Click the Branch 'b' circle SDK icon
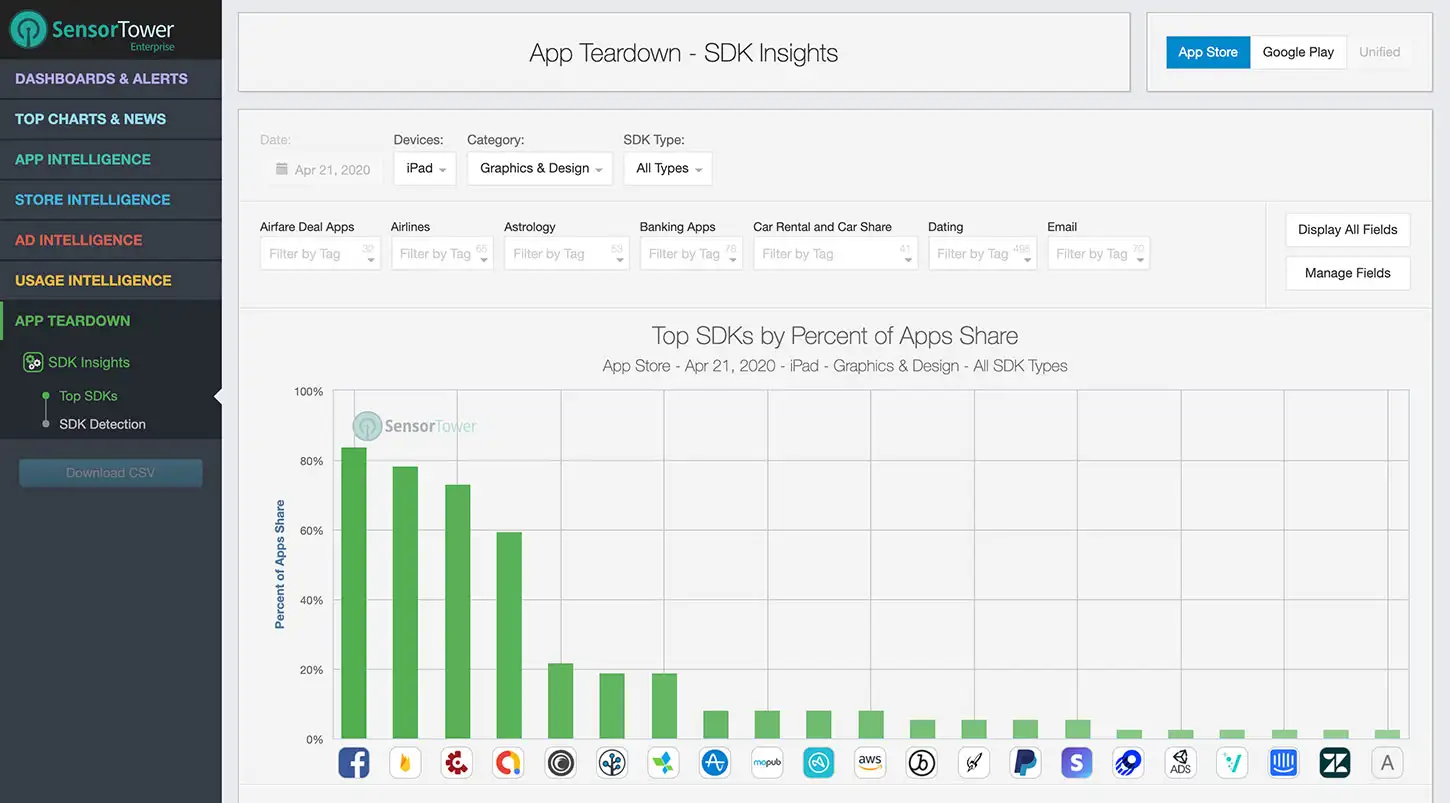 (x=922, y=763)
